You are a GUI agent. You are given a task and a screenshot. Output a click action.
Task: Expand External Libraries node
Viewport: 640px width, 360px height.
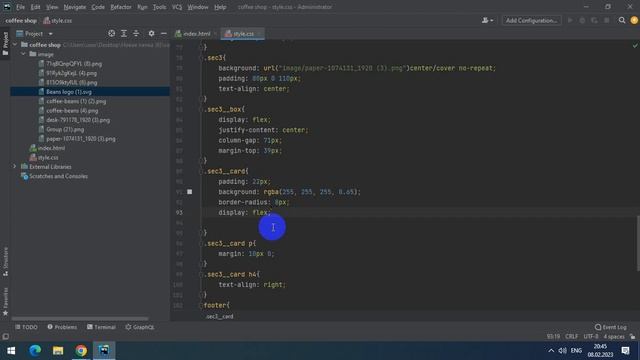pos(15,167)
